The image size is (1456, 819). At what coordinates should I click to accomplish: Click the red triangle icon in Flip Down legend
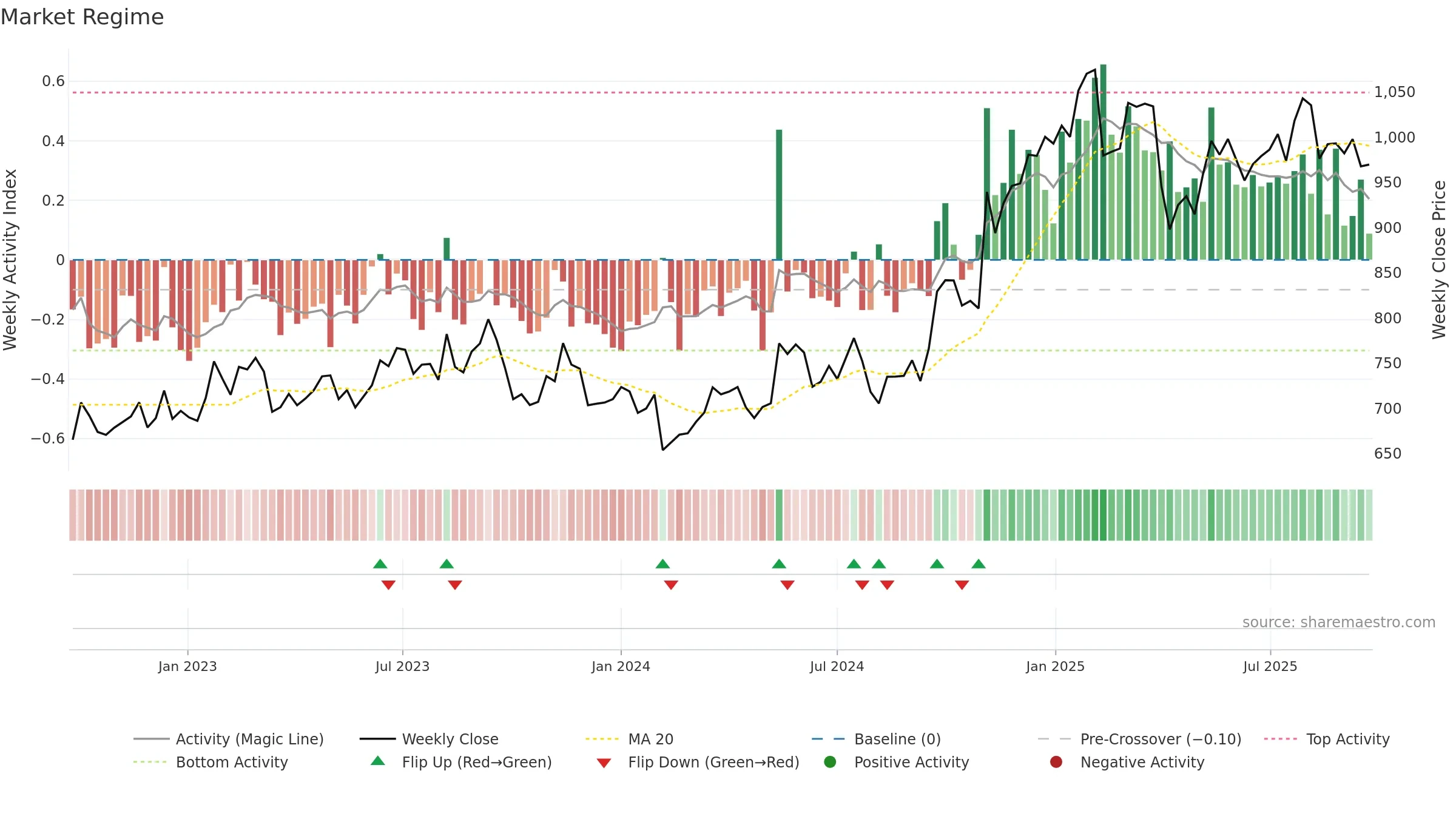(604, 763)
